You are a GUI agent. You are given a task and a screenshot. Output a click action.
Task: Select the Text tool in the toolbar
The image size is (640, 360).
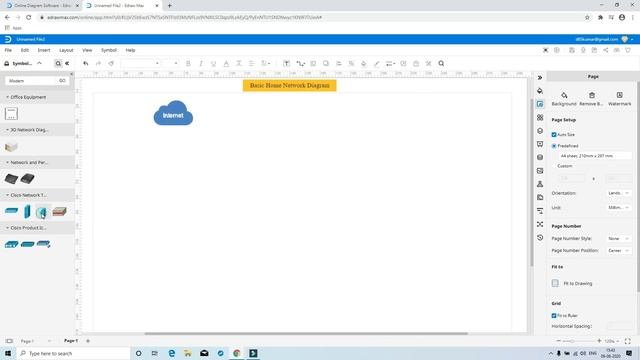point(287,64)
